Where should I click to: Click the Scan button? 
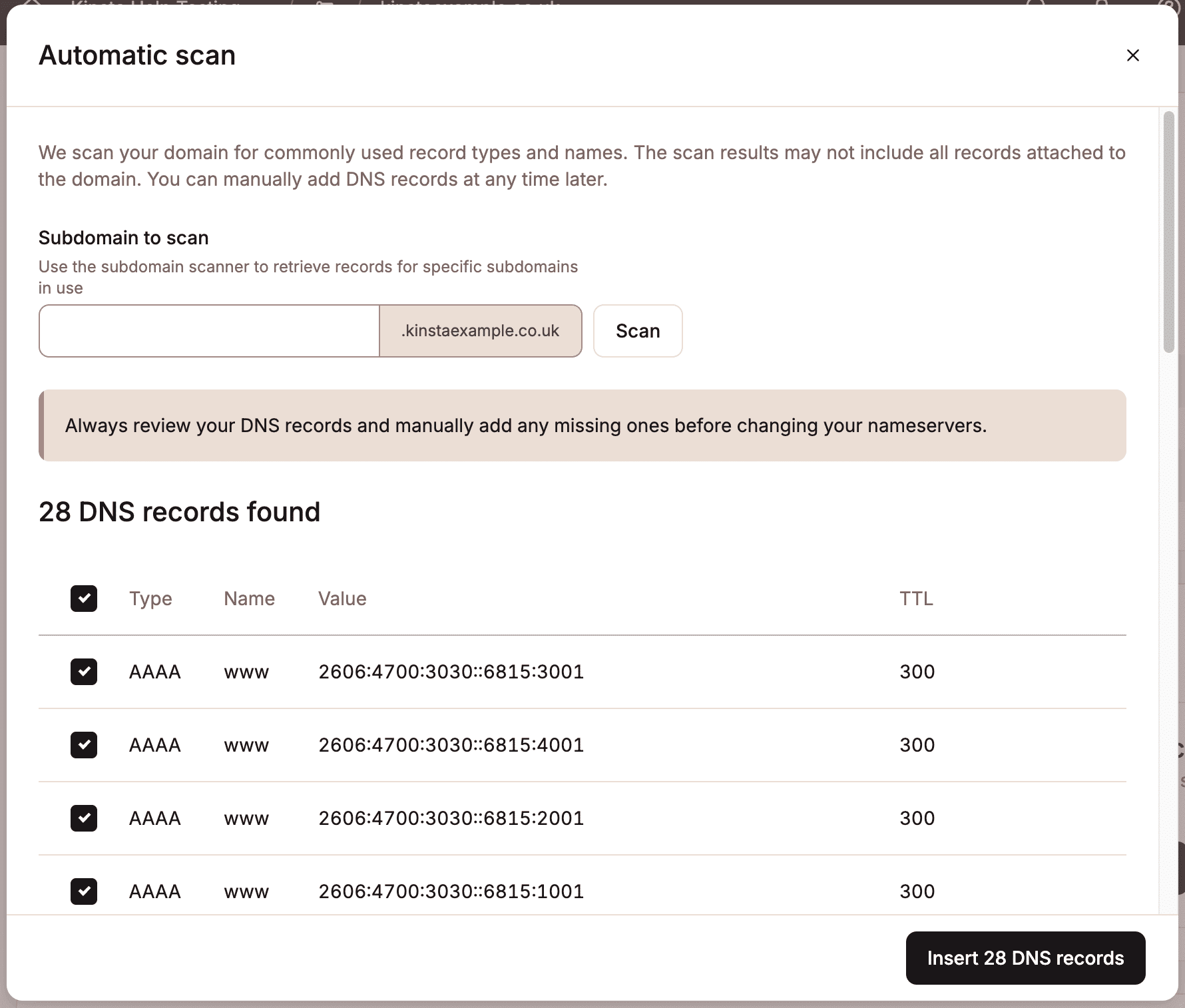click(637, 331)
